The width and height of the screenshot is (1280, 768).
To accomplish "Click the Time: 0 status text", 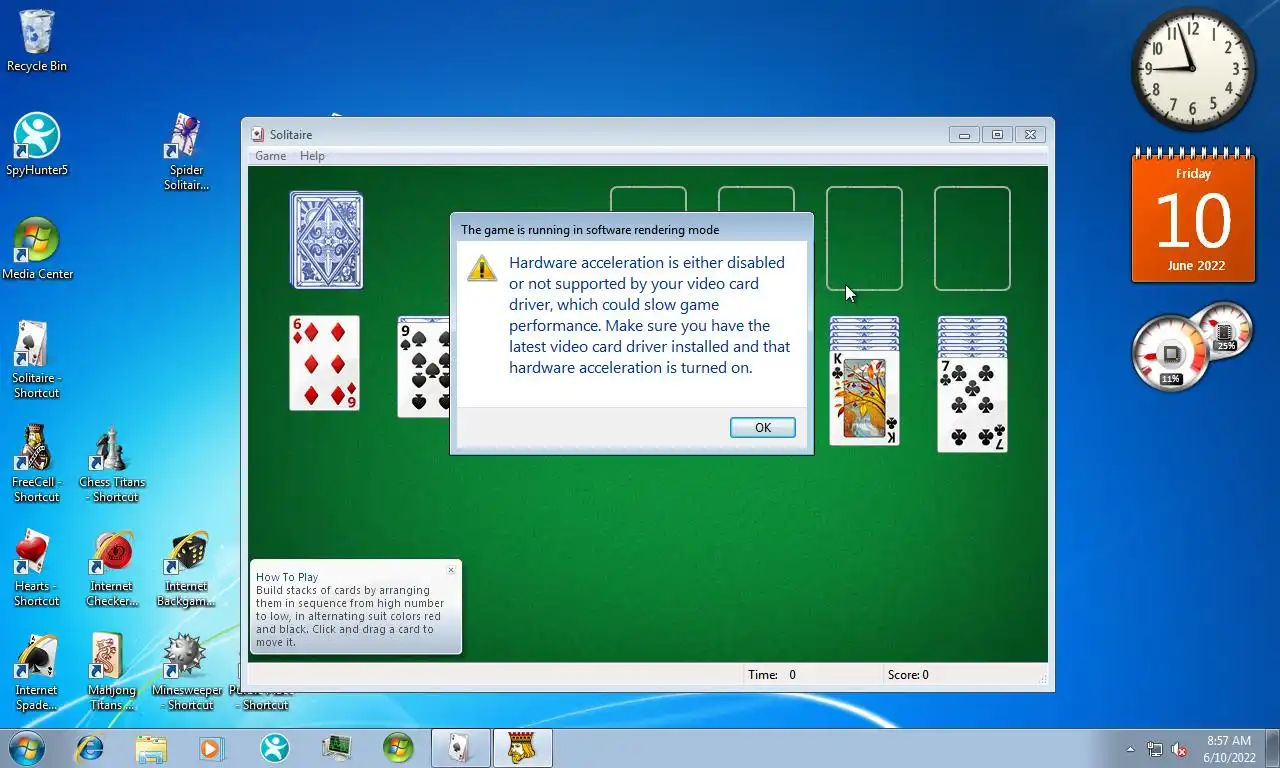I will click(x=772, y=675).
